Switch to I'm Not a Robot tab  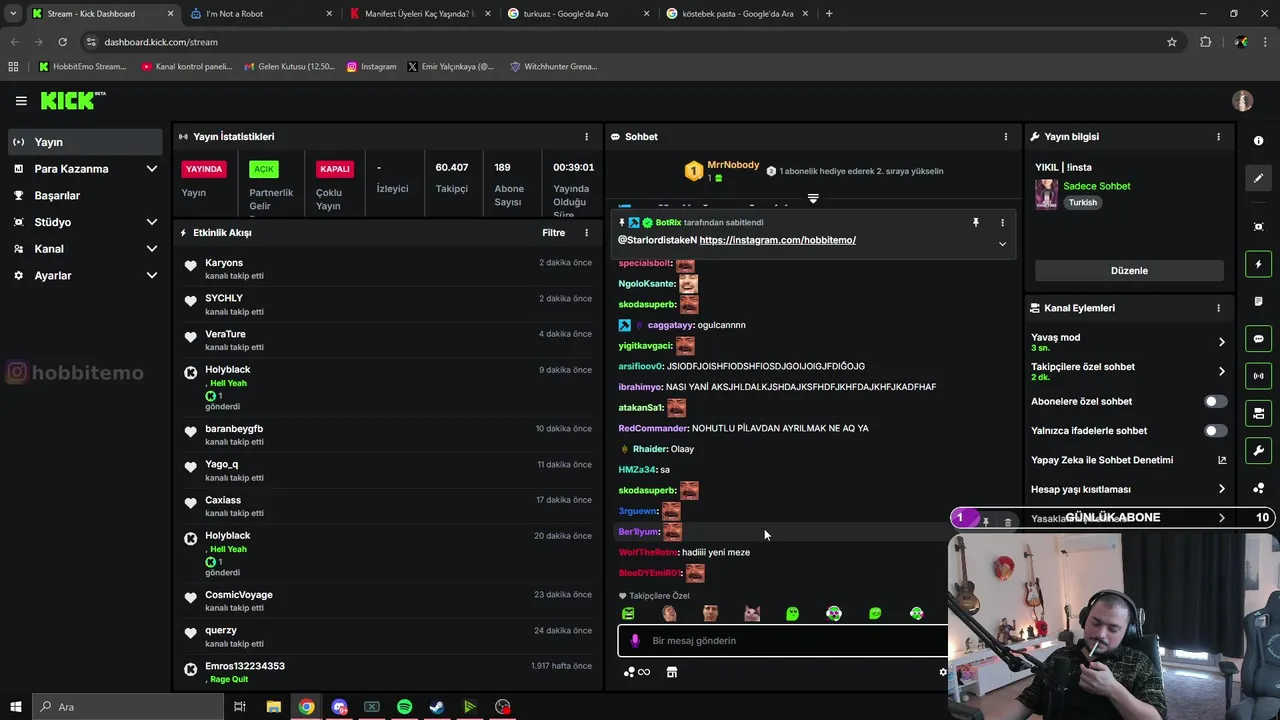tap(262, 14)
